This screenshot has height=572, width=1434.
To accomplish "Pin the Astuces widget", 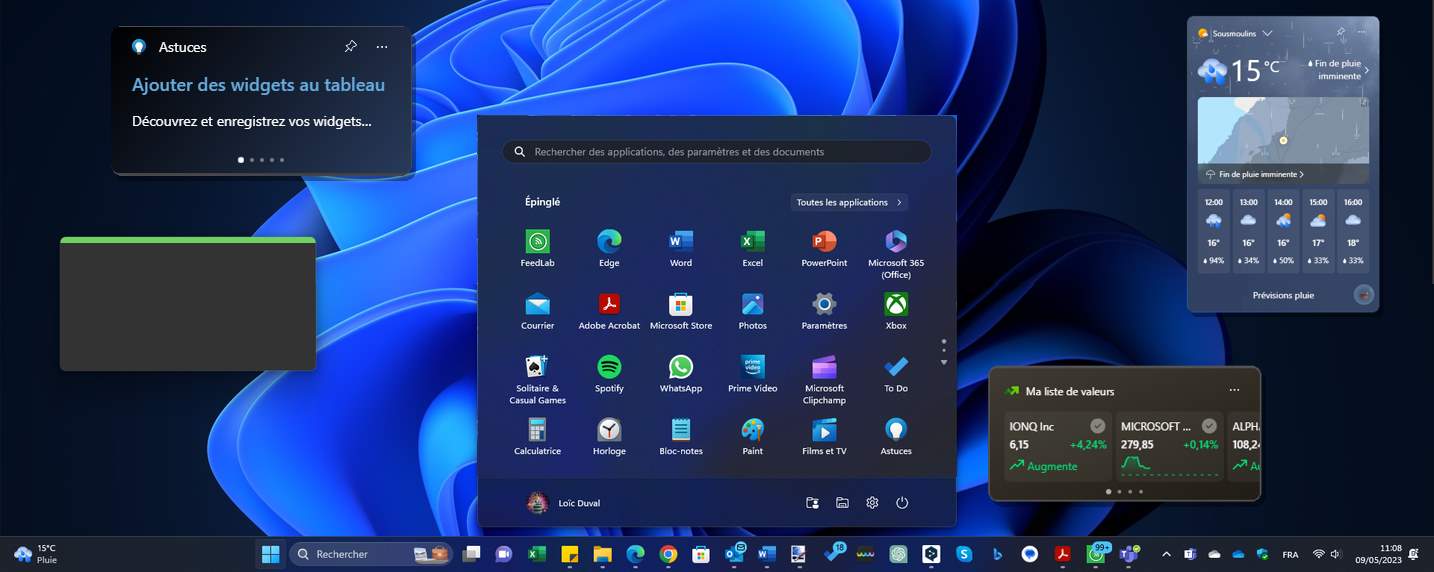I will tap(350, 47).
